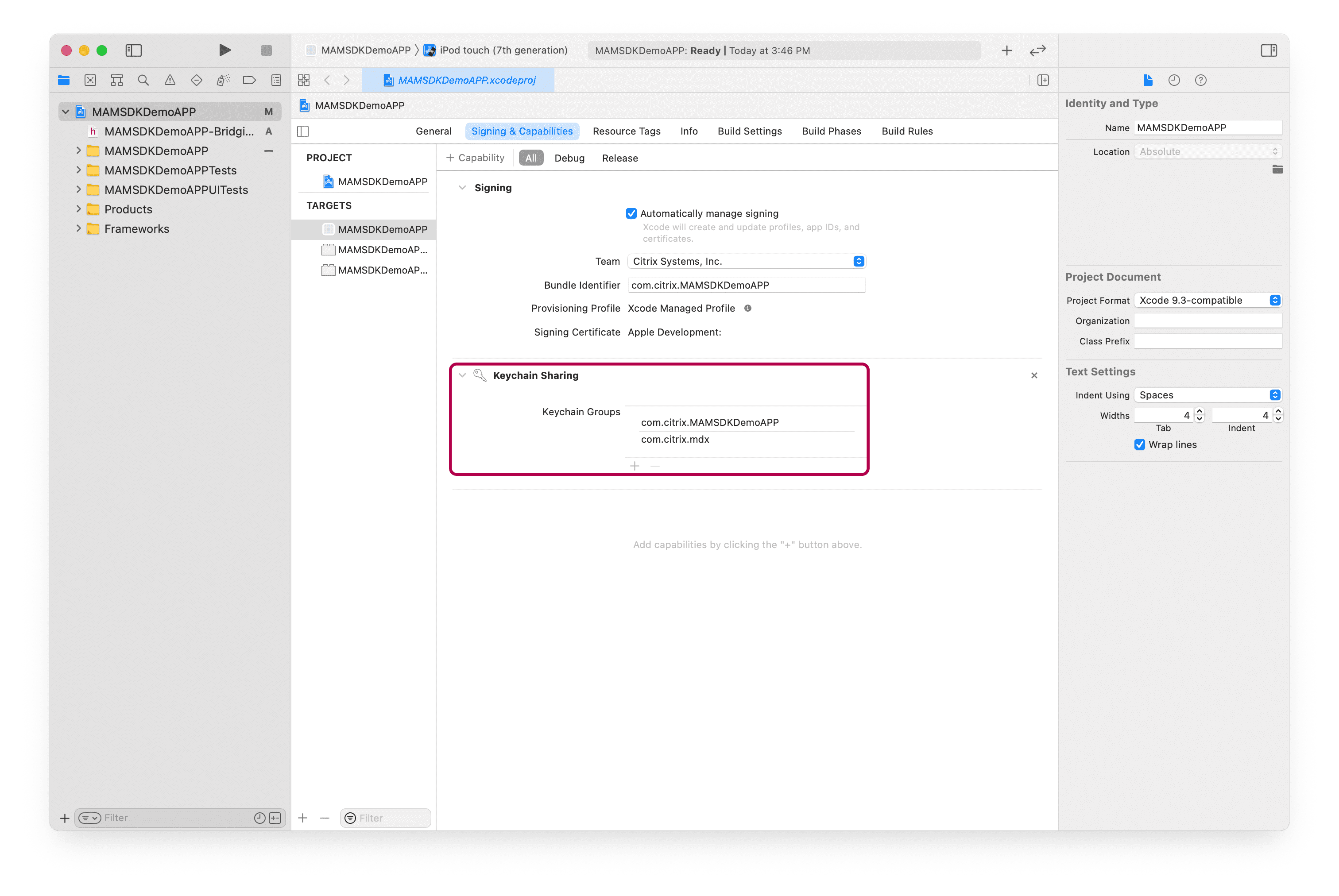Switch to the General tab
Screen dimensions: 1339x896
(433, 131)
